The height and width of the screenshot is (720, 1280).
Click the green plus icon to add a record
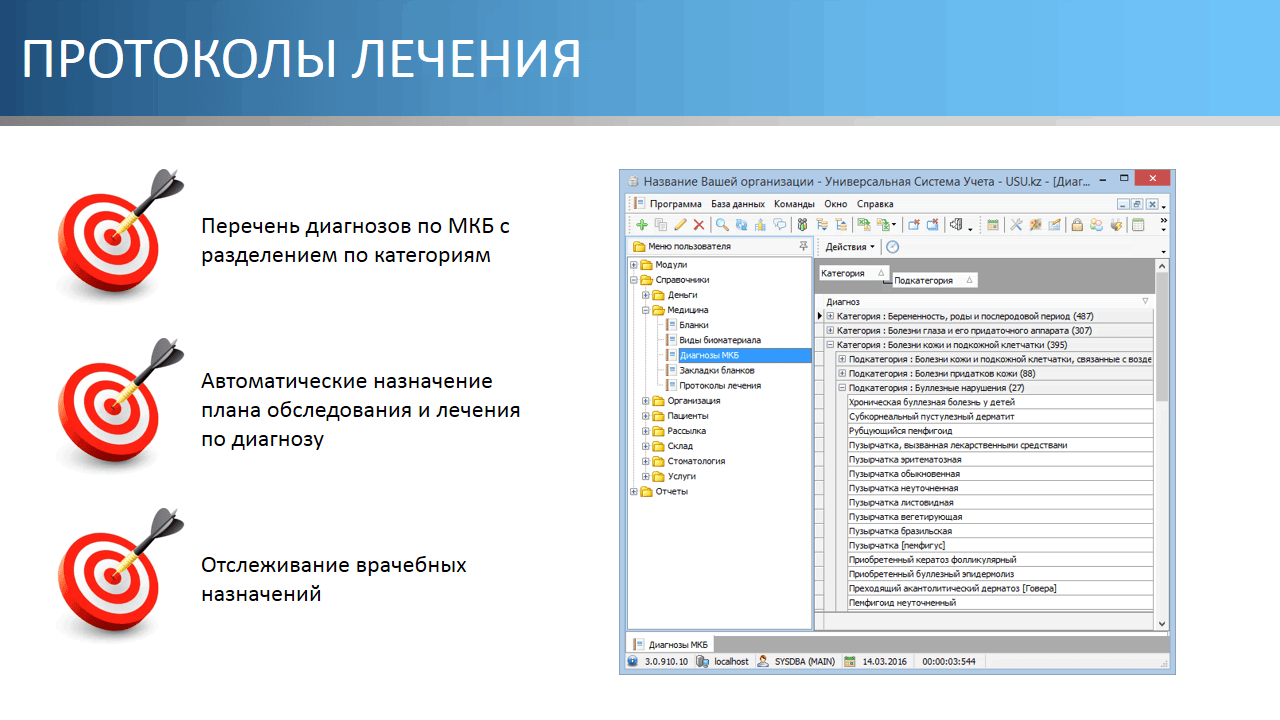[x=643, y=224]
